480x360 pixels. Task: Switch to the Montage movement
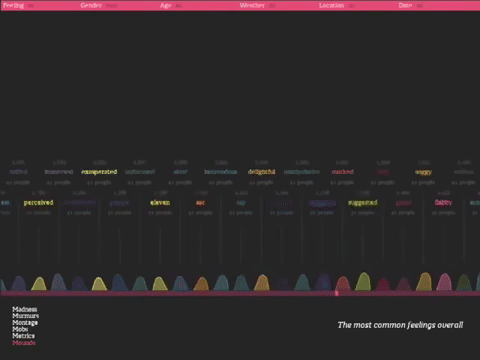click(x=25, y=323)
